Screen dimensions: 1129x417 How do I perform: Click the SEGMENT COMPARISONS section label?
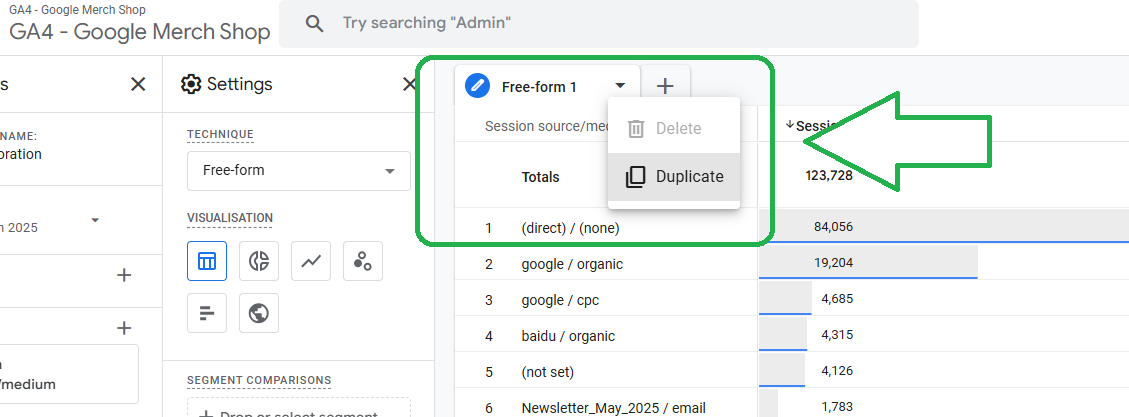258,380
